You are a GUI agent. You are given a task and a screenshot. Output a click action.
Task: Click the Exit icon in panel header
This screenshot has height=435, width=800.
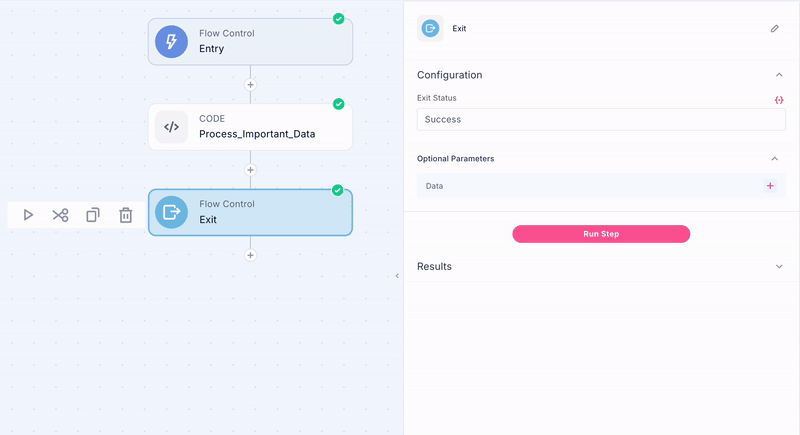(430, 29)
